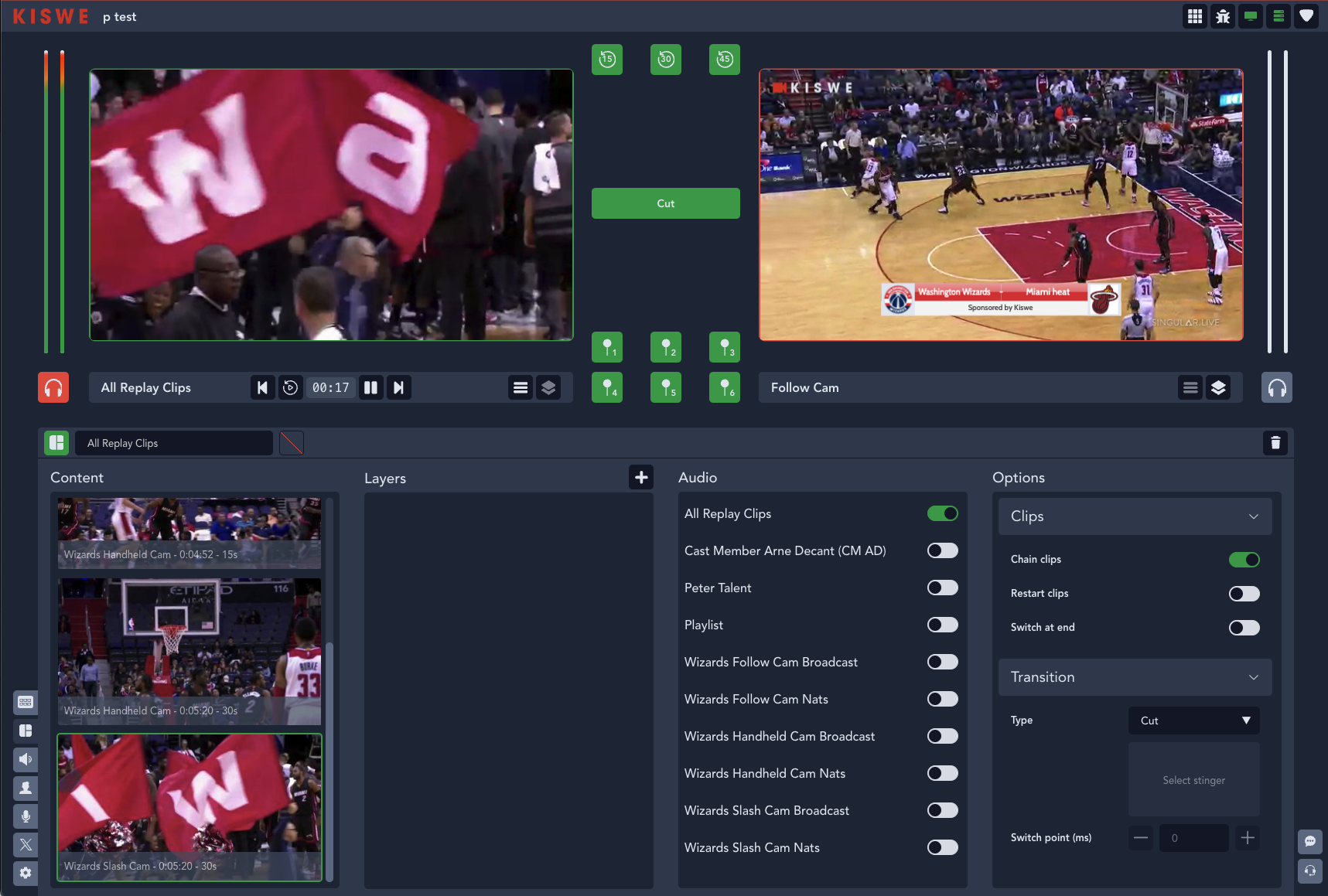Click the replay loop timer icon
1328x896 pixels.
[x=290, y=387]
